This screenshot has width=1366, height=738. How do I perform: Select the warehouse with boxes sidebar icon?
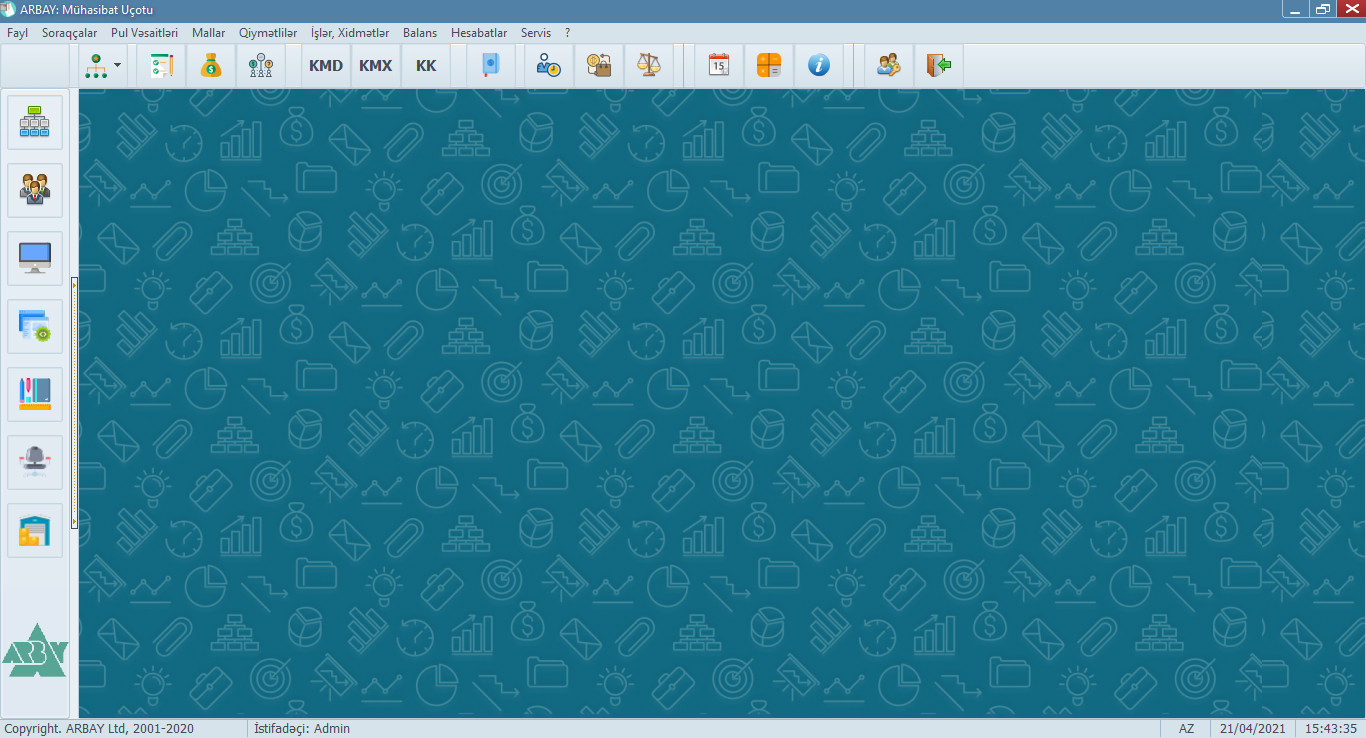click(35, 530)
